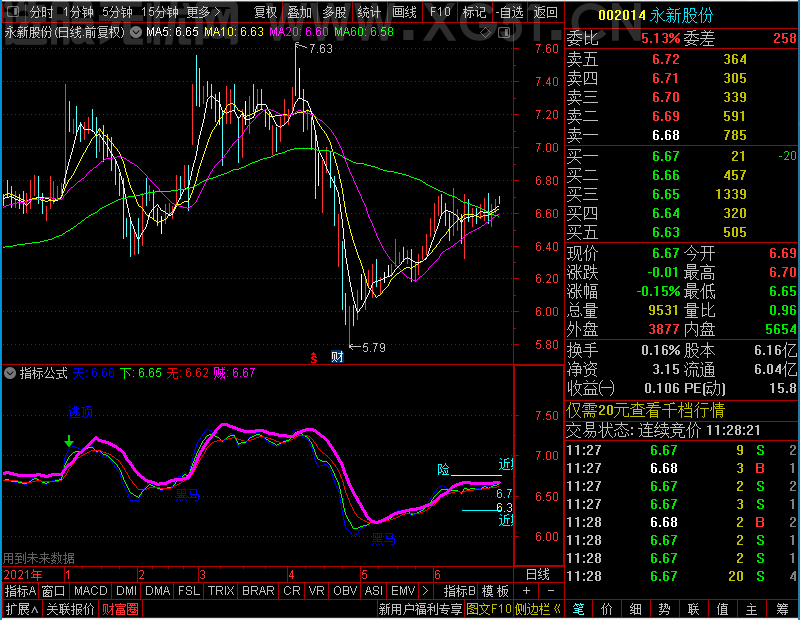Switch indicator to FSL

189,591
